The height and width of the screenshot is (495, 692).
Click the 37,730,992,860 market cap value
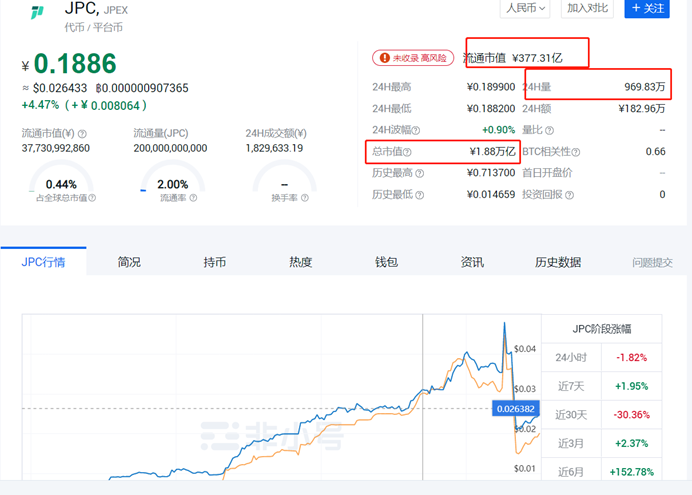tap(56, 148)
